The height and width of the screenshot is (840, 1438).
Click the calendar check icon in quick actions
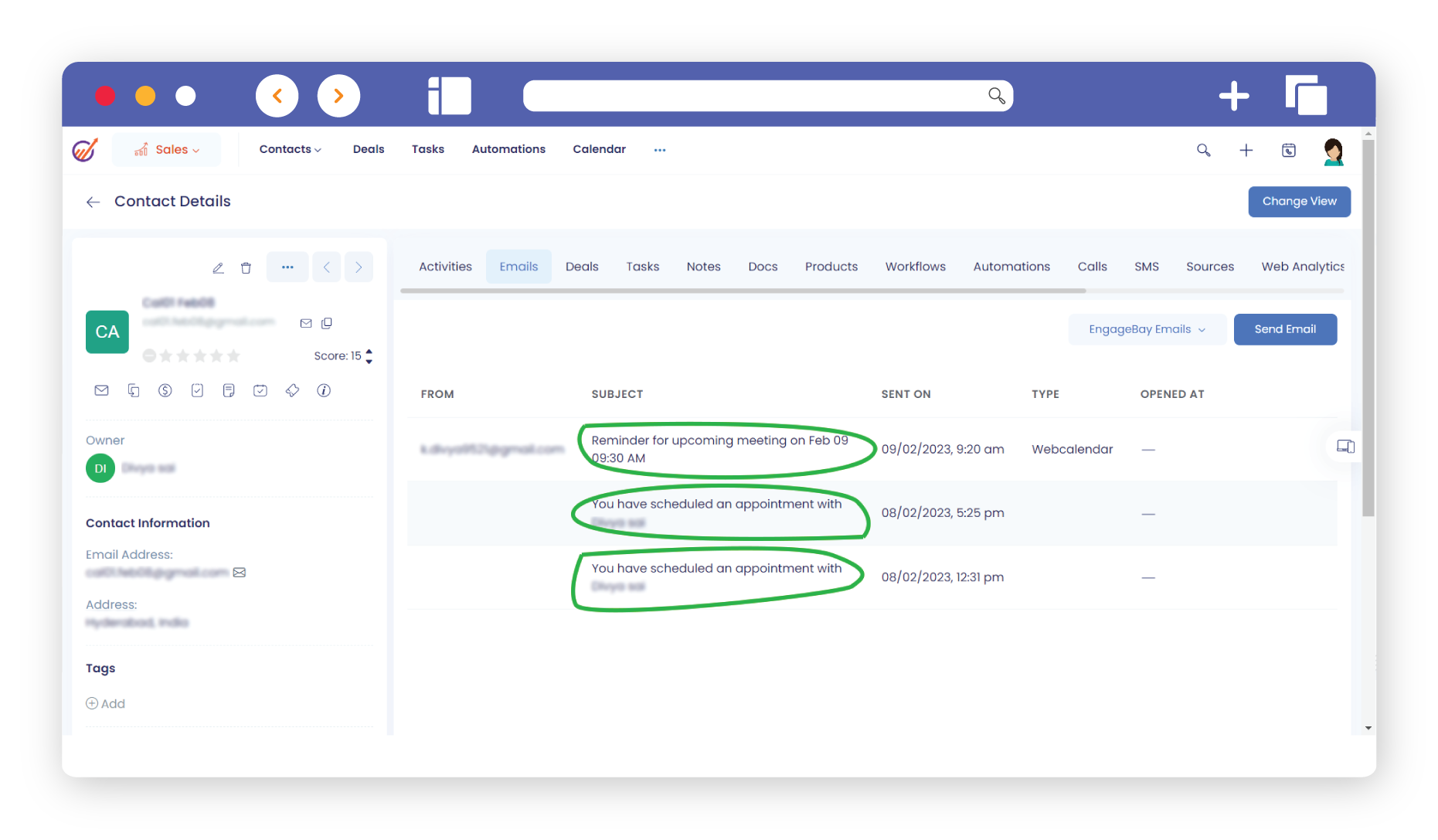(260, 390)
